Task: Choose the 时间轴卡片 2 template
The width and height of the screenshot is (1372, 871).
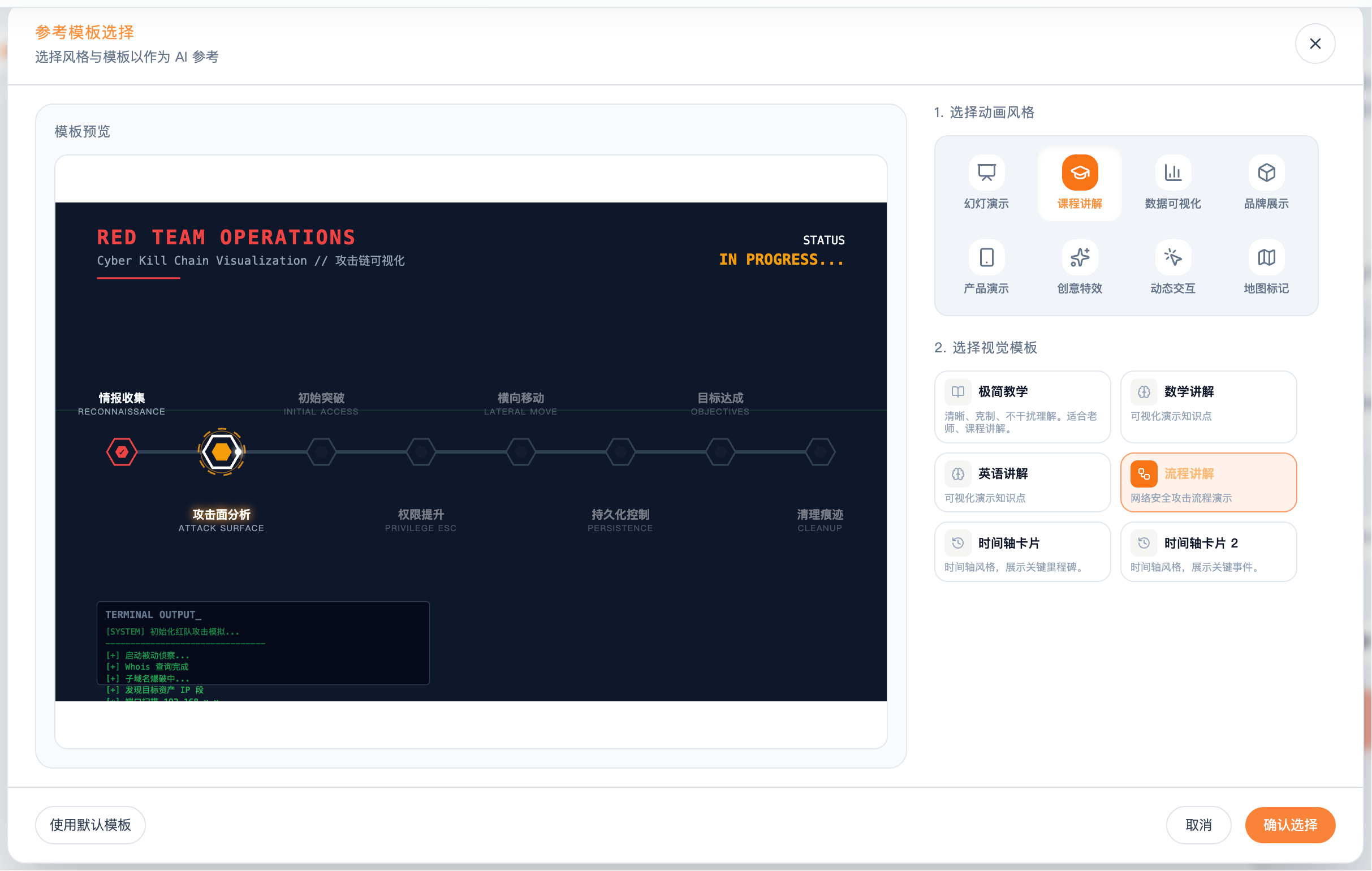Action: 1208,552
